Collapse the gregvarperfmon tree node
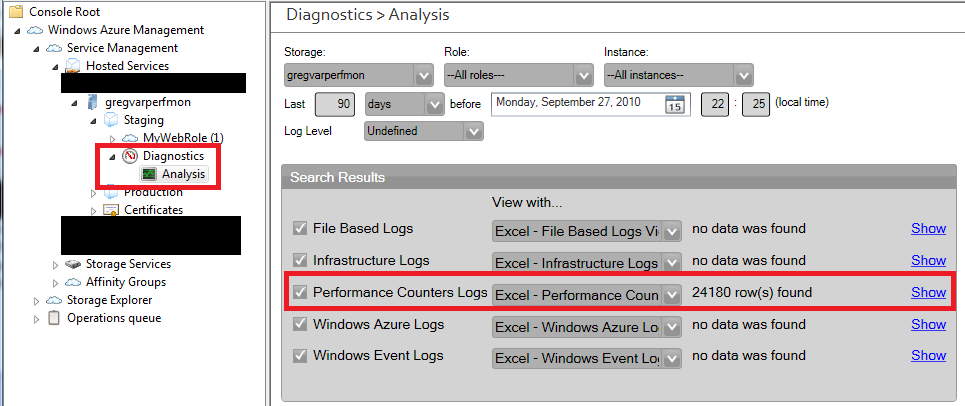 coord(74,103)
